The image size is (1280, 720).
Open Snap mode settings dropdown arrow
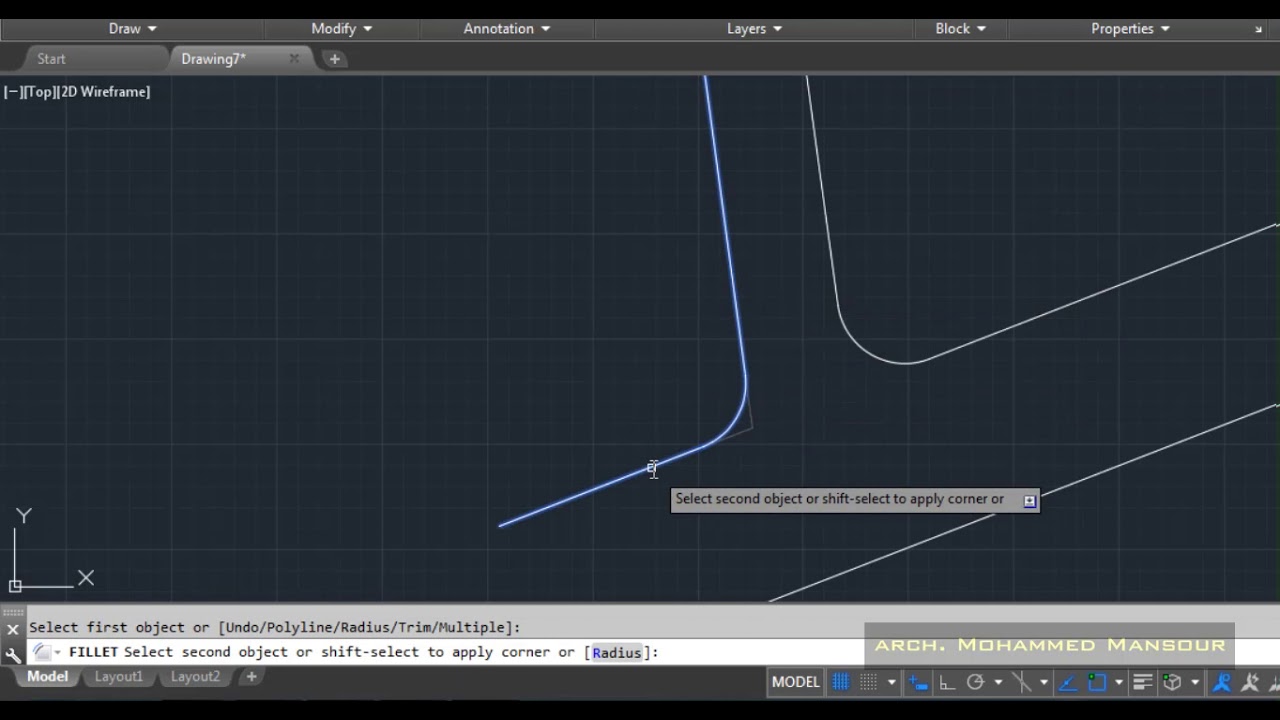[x=891, y=682]
